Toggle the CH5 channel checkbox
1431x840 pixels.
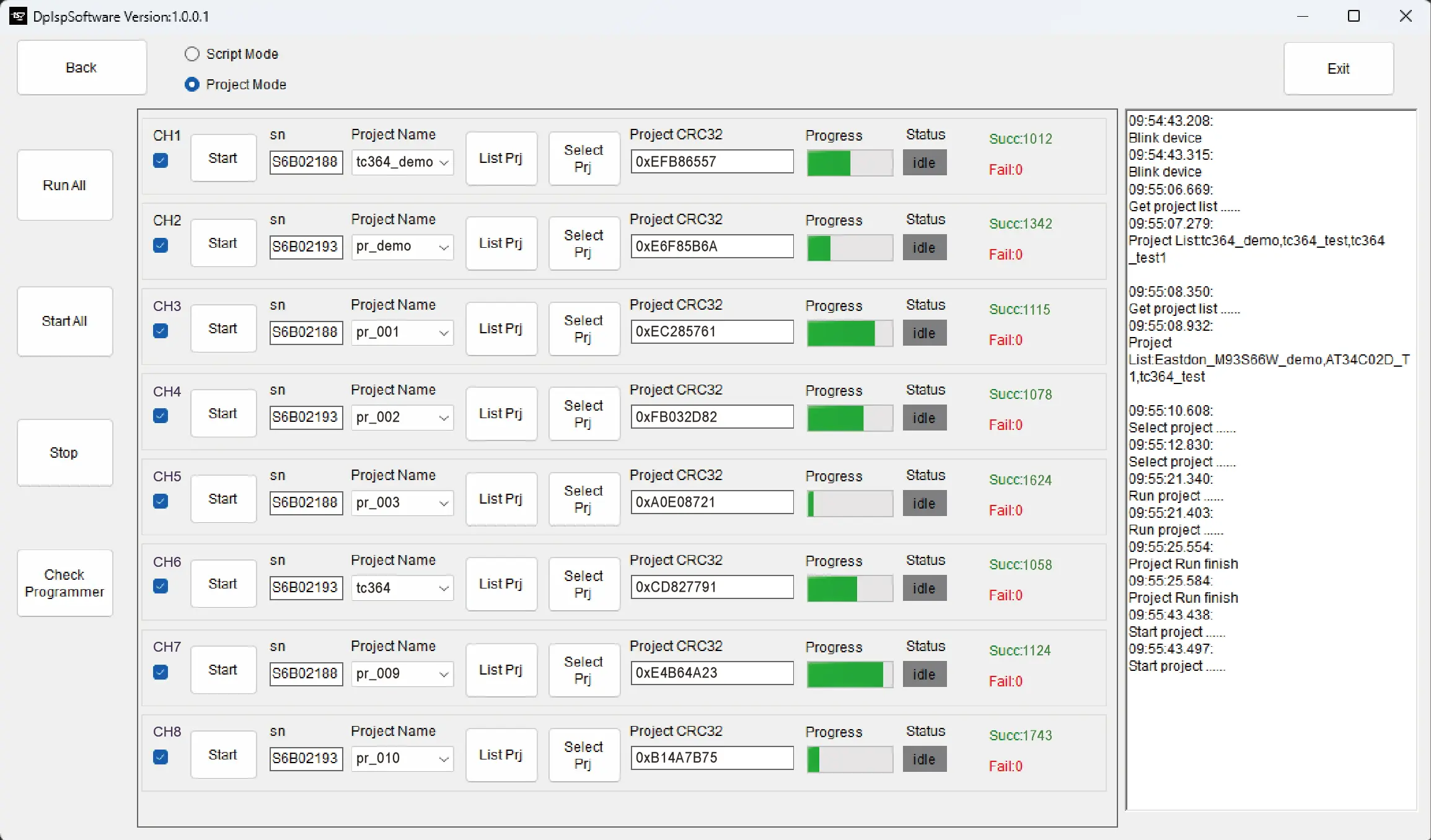point(161,501)
